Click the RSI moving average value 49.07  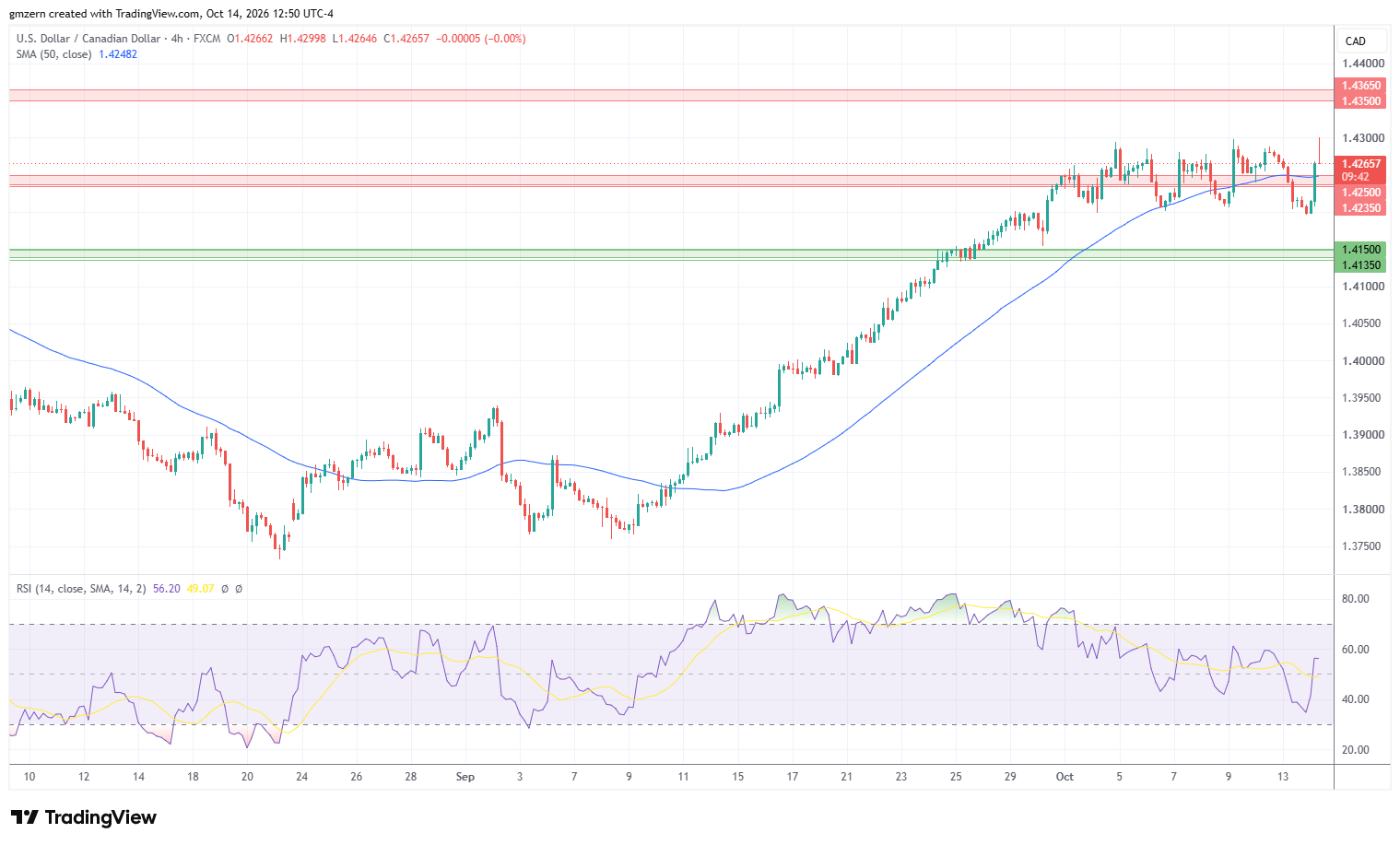pyautogui.click(x=200, y=588)
